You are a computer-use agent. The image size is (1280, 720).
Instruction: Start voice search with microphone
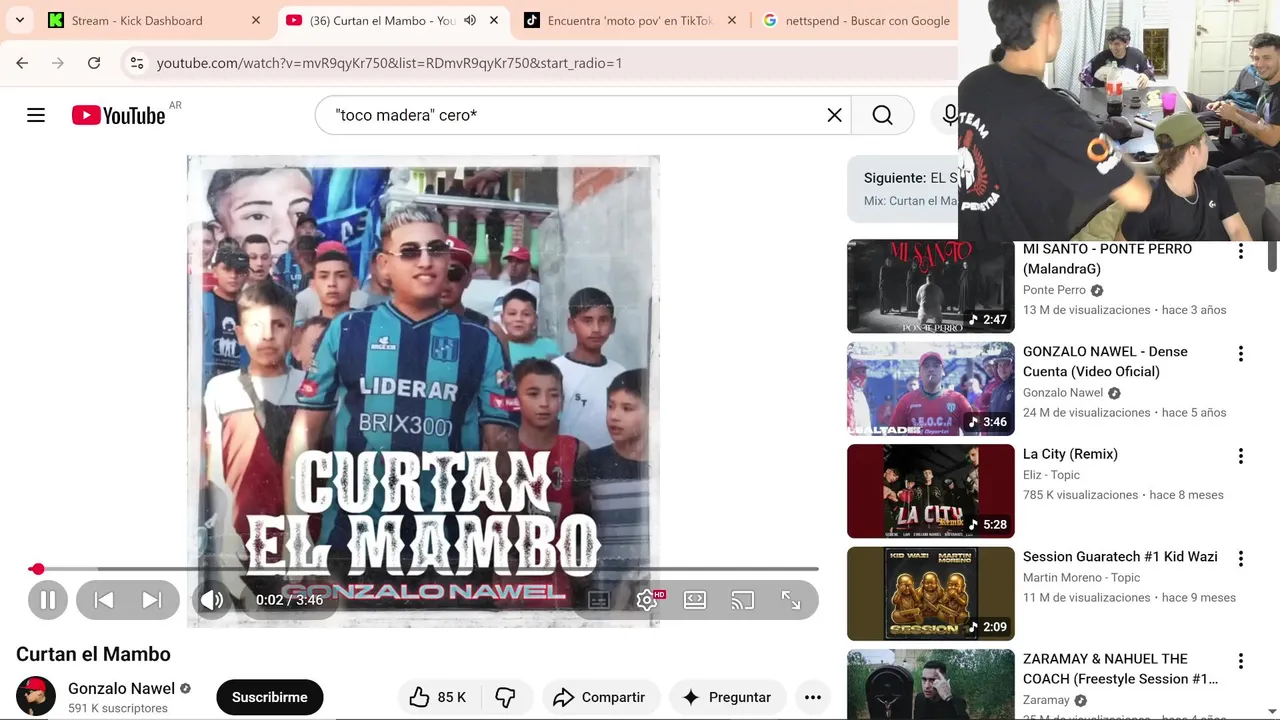(x=949, y=115)
